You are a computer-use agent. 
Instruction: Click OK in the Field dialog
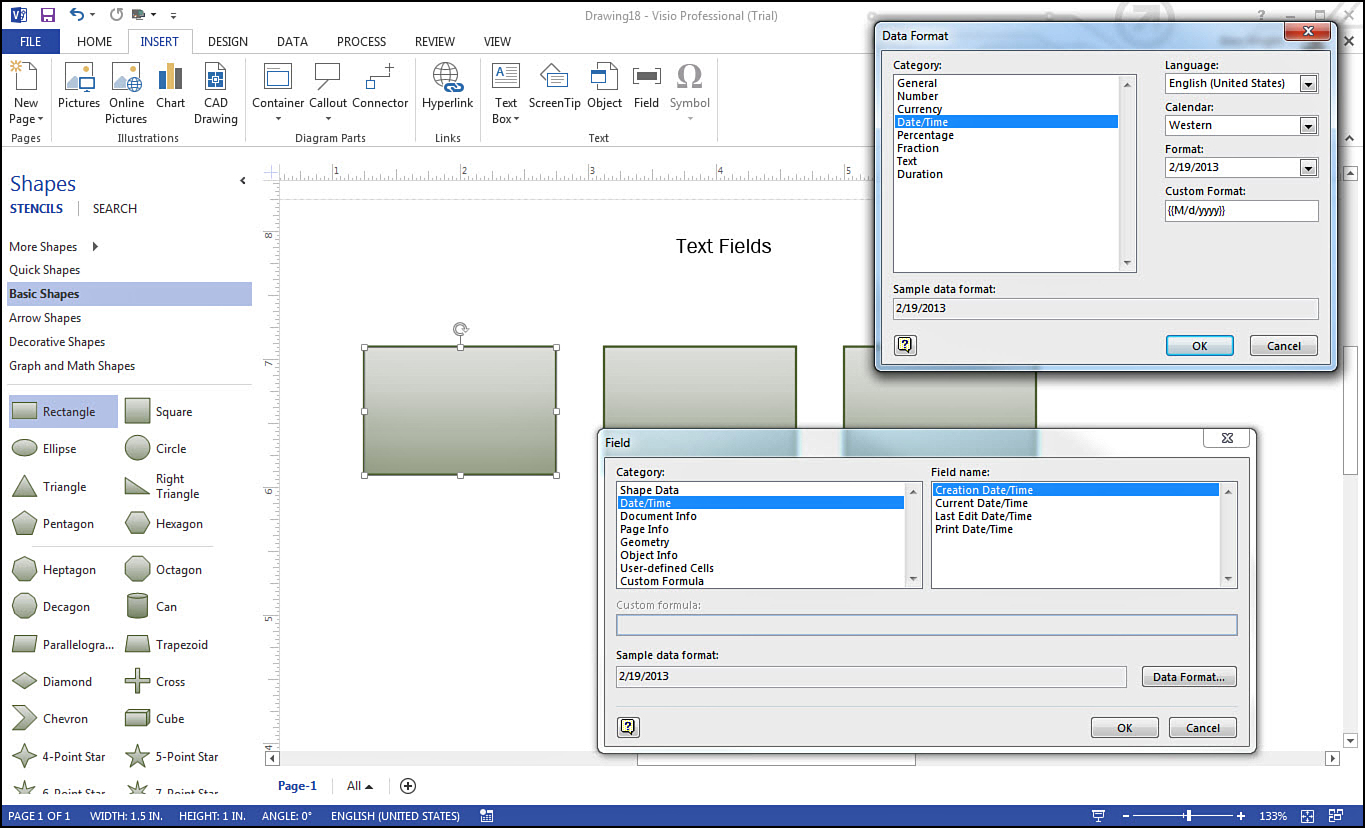point(1124,728)
